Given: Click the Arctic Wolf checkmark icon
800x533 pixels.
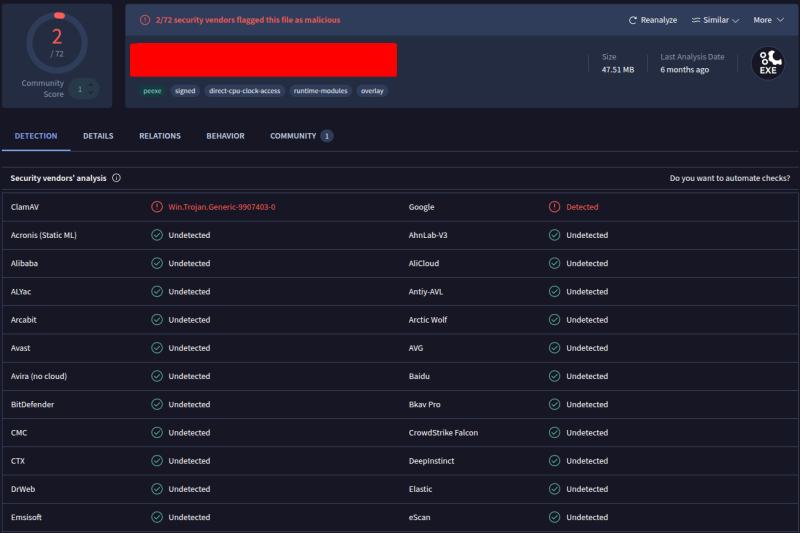Looking at the screenshot, I should [x=554, y=319].
